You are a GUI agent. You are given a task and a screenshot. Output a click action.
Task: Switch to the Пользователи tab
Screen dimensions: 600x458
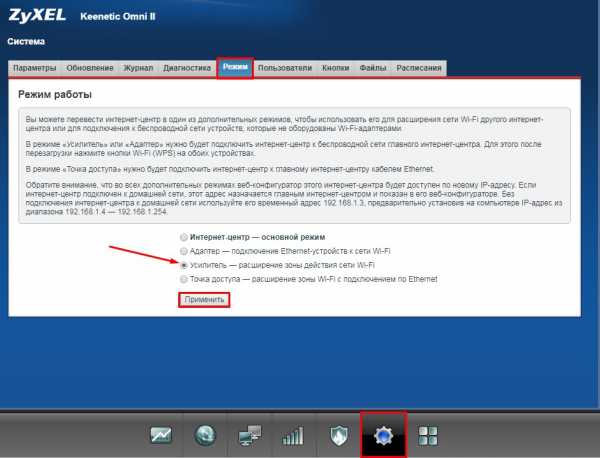[285, 68]
